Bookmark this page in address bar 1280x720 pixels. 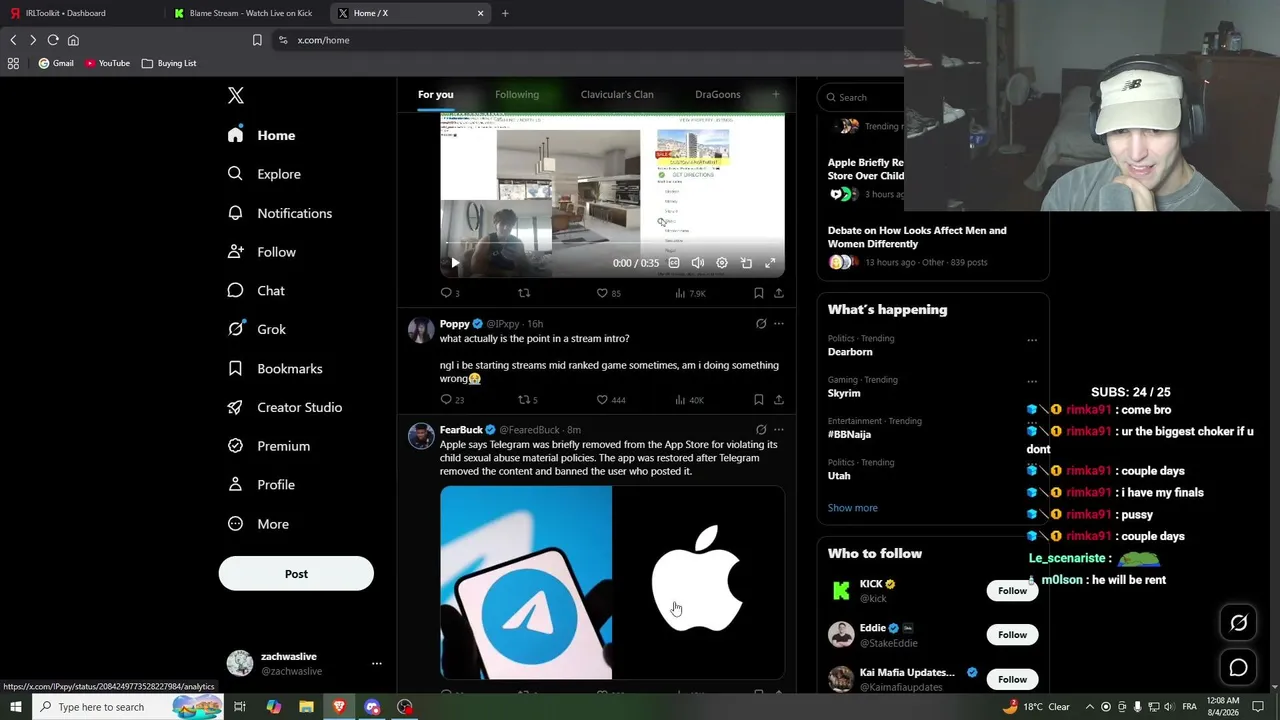[257, 40]
